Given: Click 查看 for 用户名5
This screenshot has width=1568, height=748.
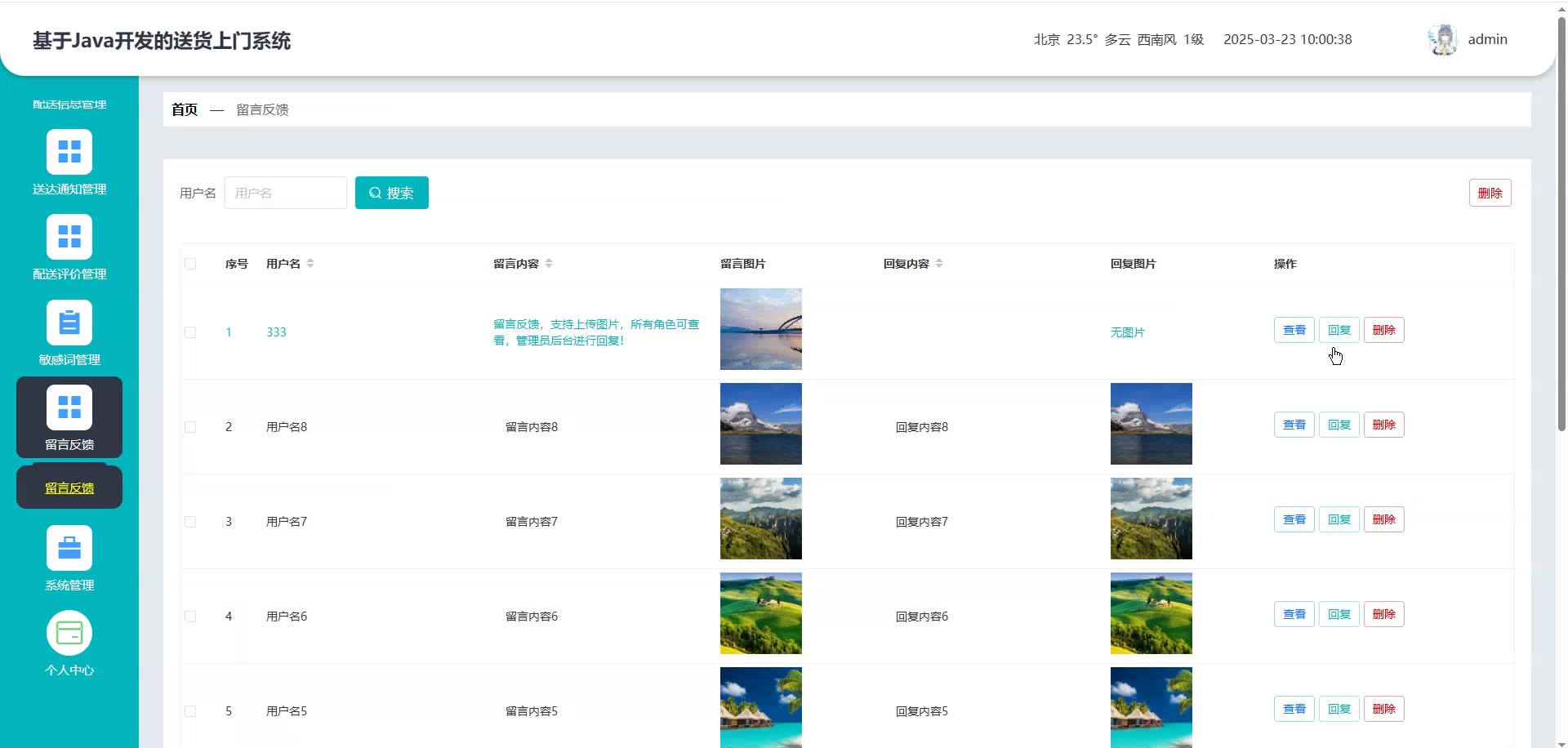Looking at the screenshot, I should coord(1294,709).
